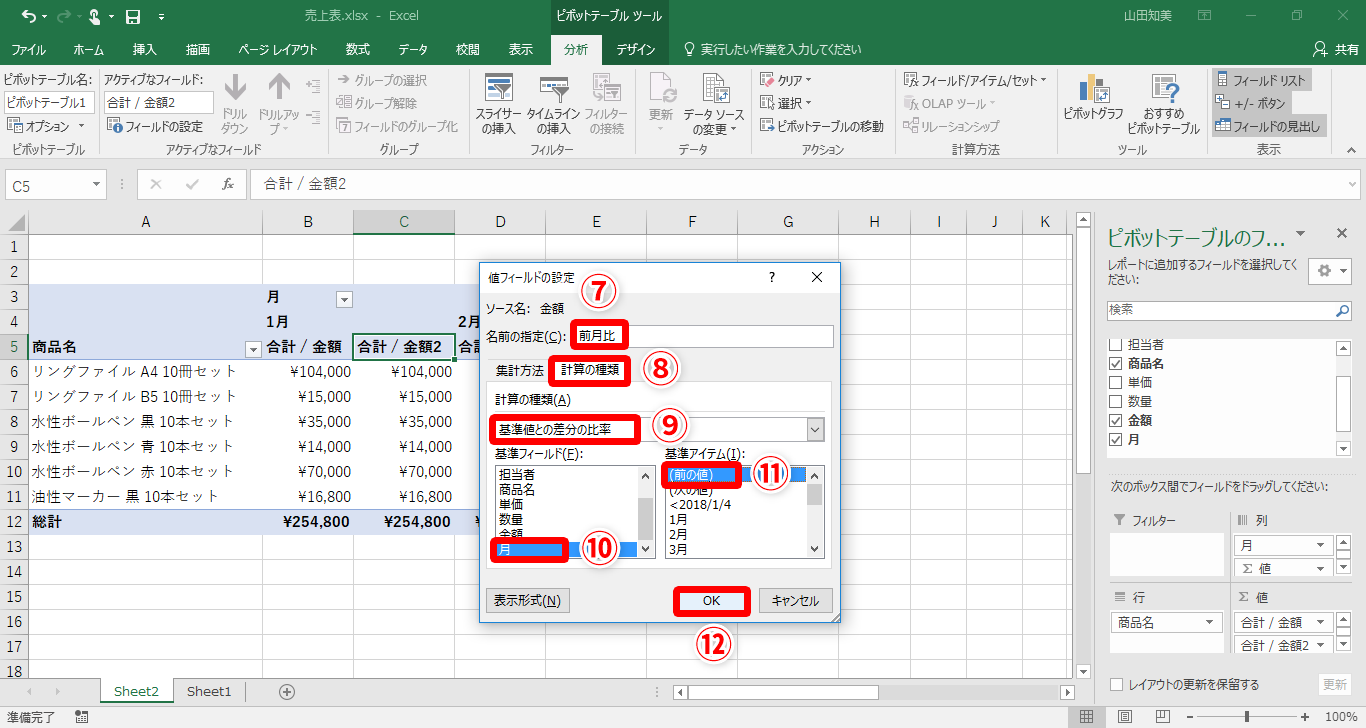Click the 共有 share button
Image resolution: width=1366 pixels, height=728 pixels.
(x=1336, y=49)
